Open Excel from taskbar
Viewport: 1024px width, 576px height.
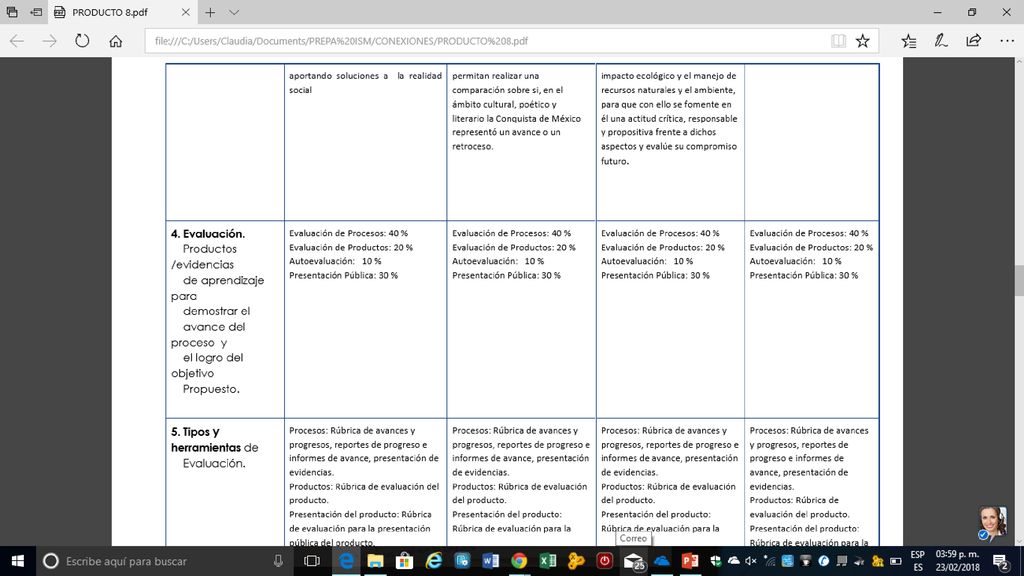(x=547, y=561)
